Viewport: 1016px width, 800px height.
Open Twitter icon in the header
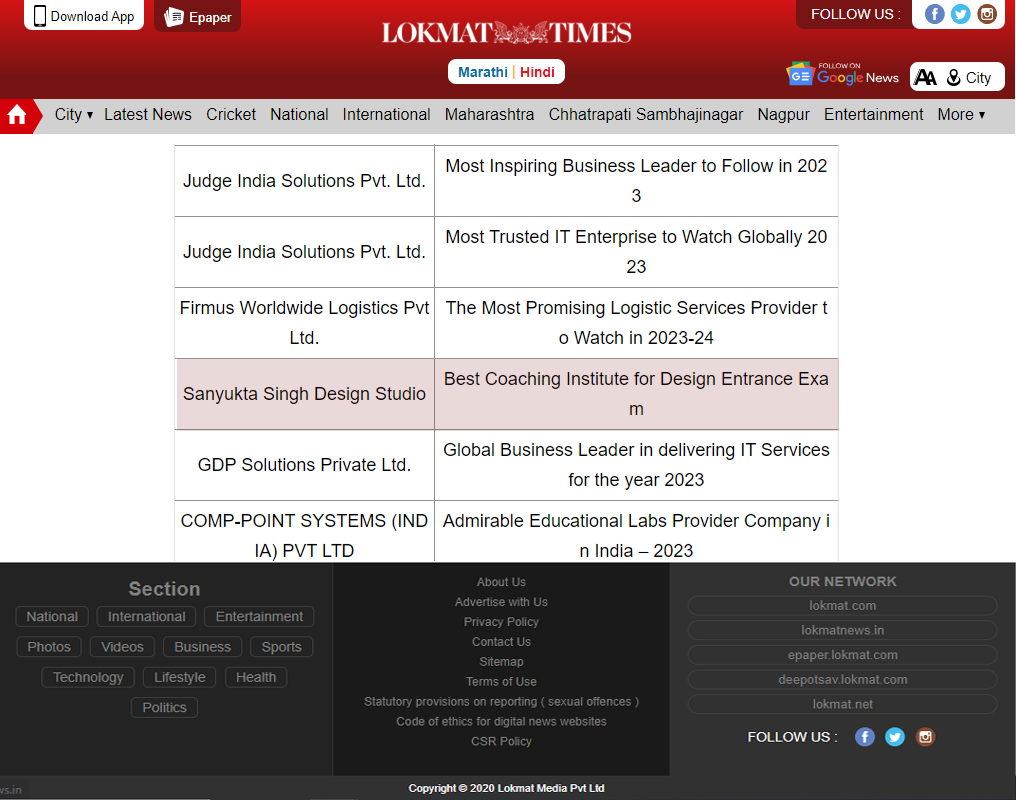pos(960,14)
